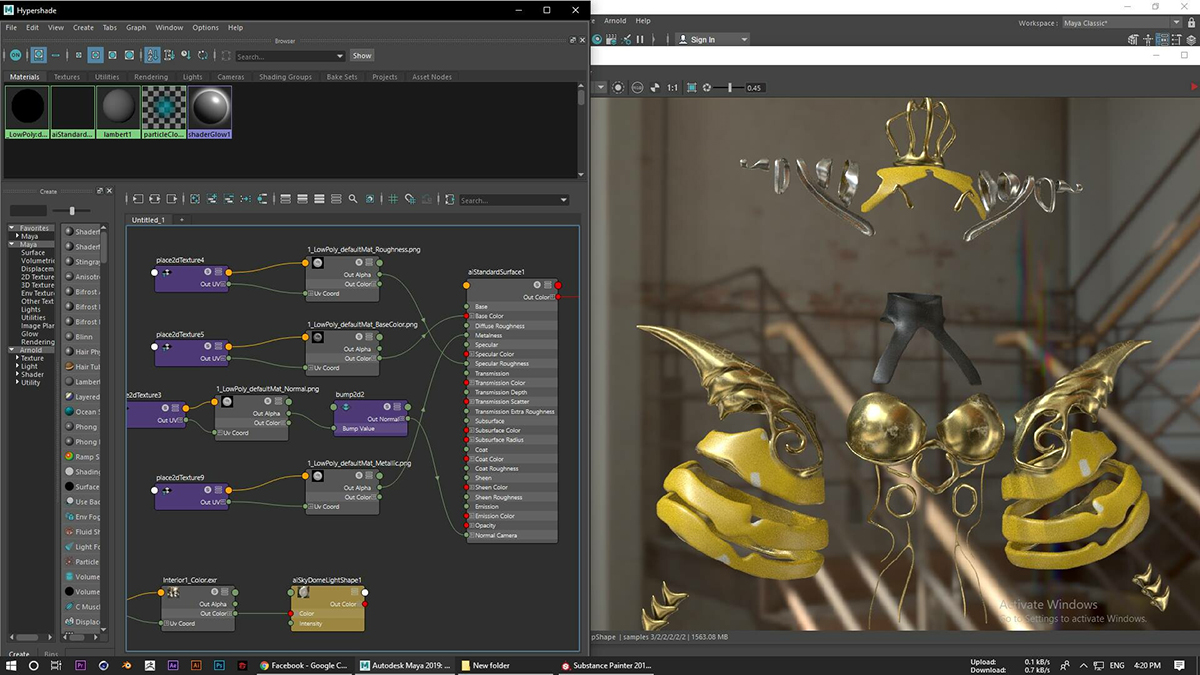Screen dimensions: 1200x675
Task: Expand the Arnold Shader tree item
Action: pyautogui.click(x=17, y=374)
